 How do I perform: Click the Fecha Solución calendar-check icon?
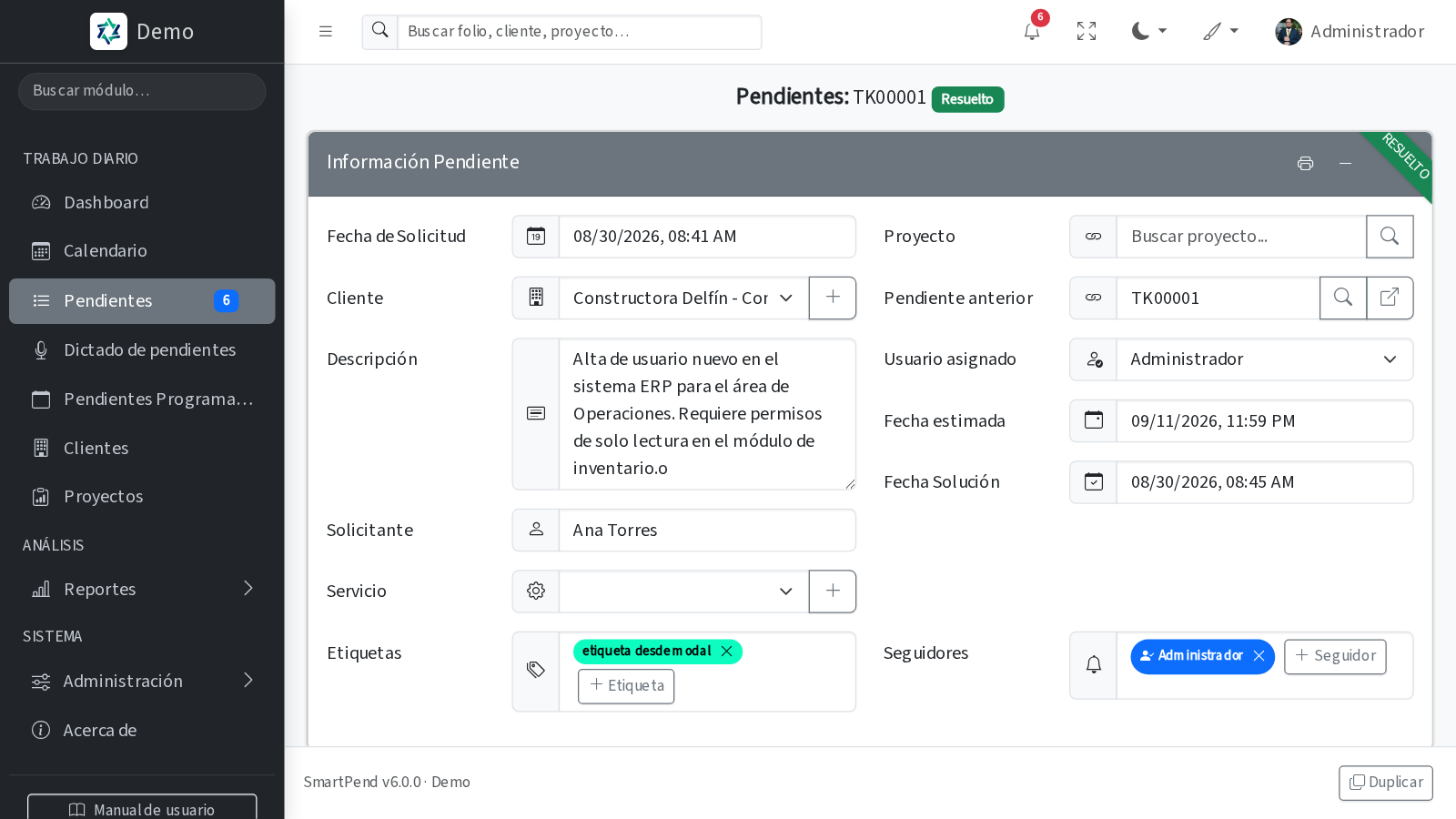(1094, 482)
